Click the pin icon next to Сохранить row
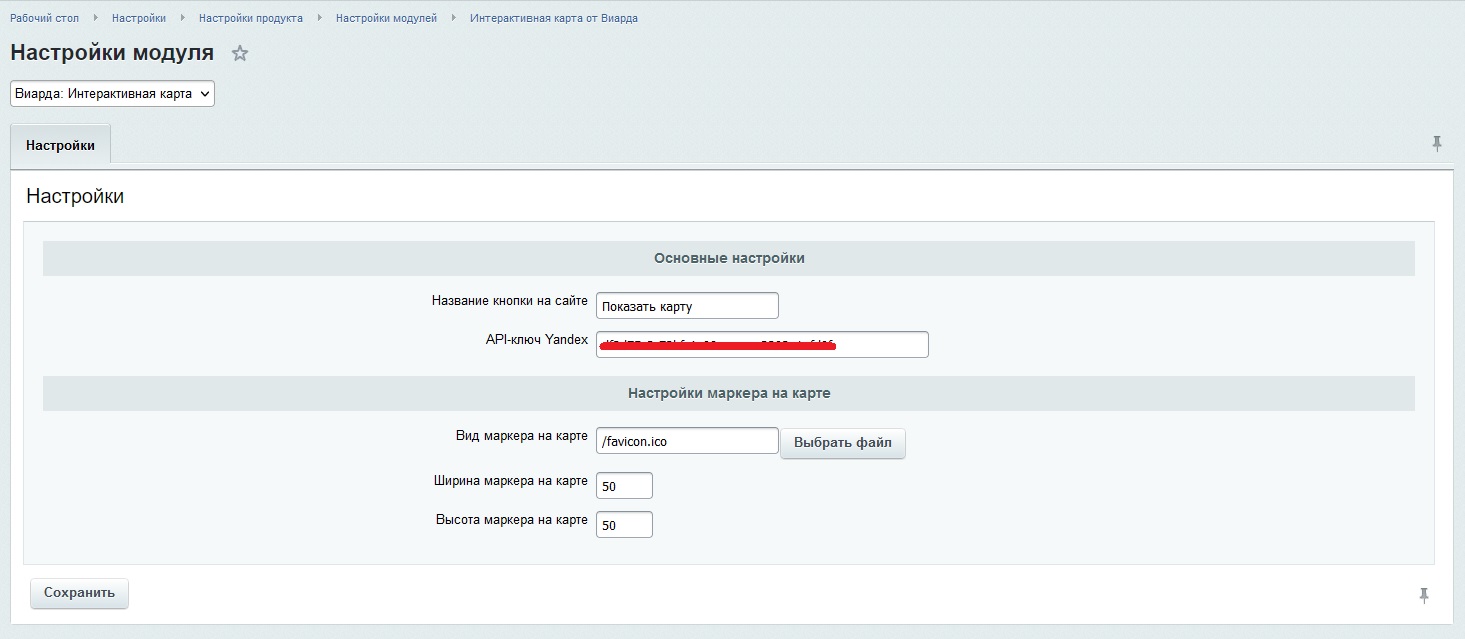 tap(1424, 596)
